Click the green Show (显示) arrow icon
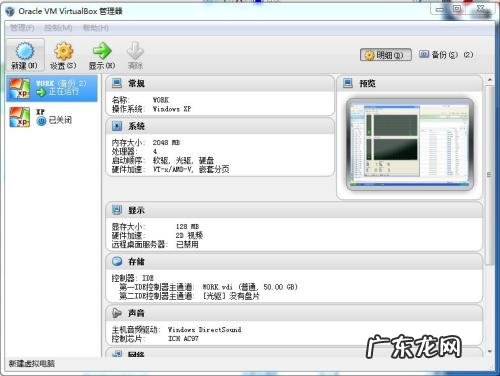Screen dimensions: 500x376 102,51
